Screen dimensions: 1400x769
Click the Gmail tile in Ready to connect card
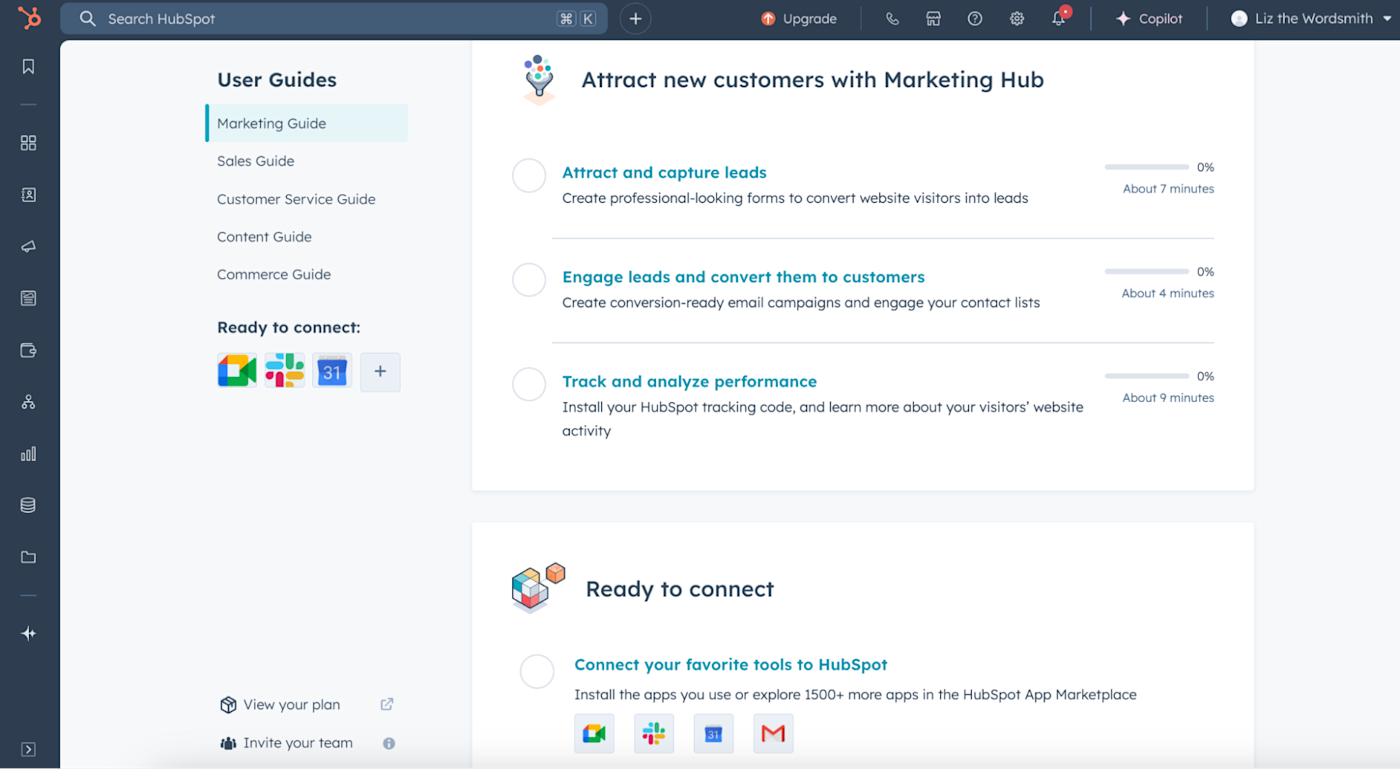point(773,733)
